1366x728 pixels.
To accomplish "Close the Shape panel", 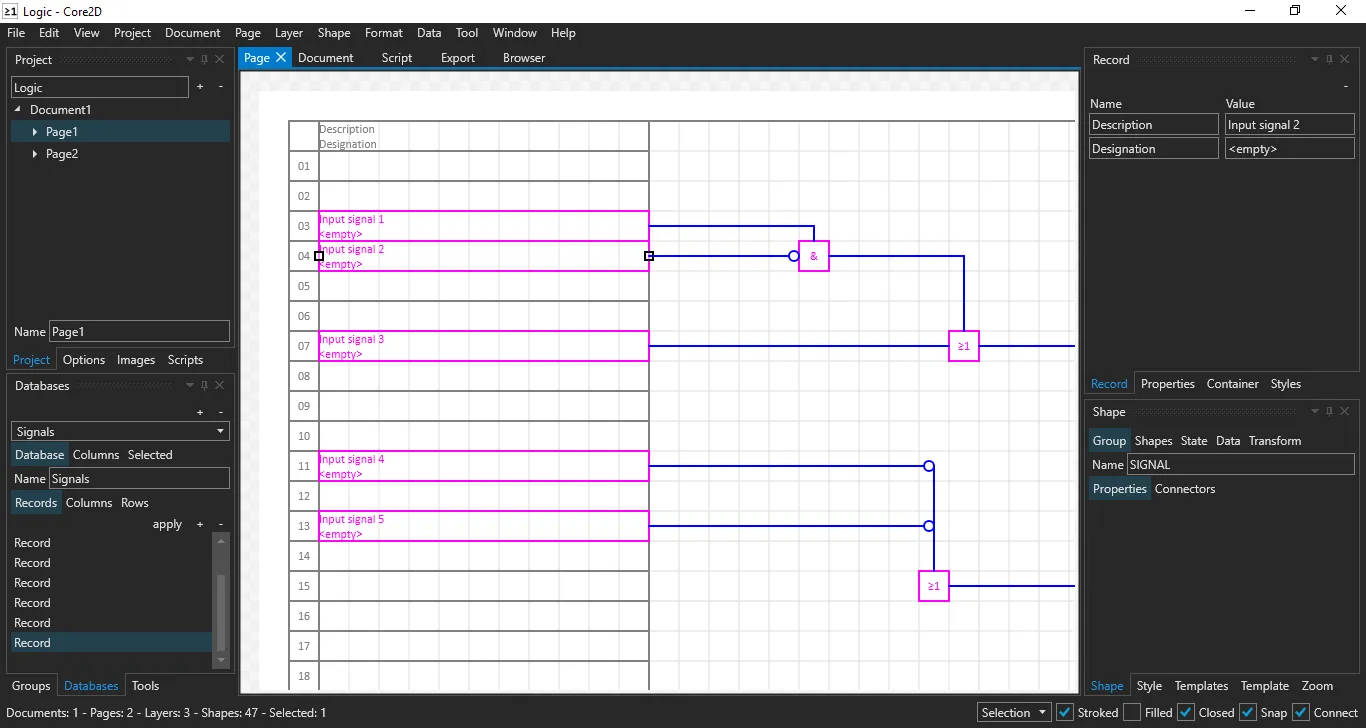I will [1345, 411].
